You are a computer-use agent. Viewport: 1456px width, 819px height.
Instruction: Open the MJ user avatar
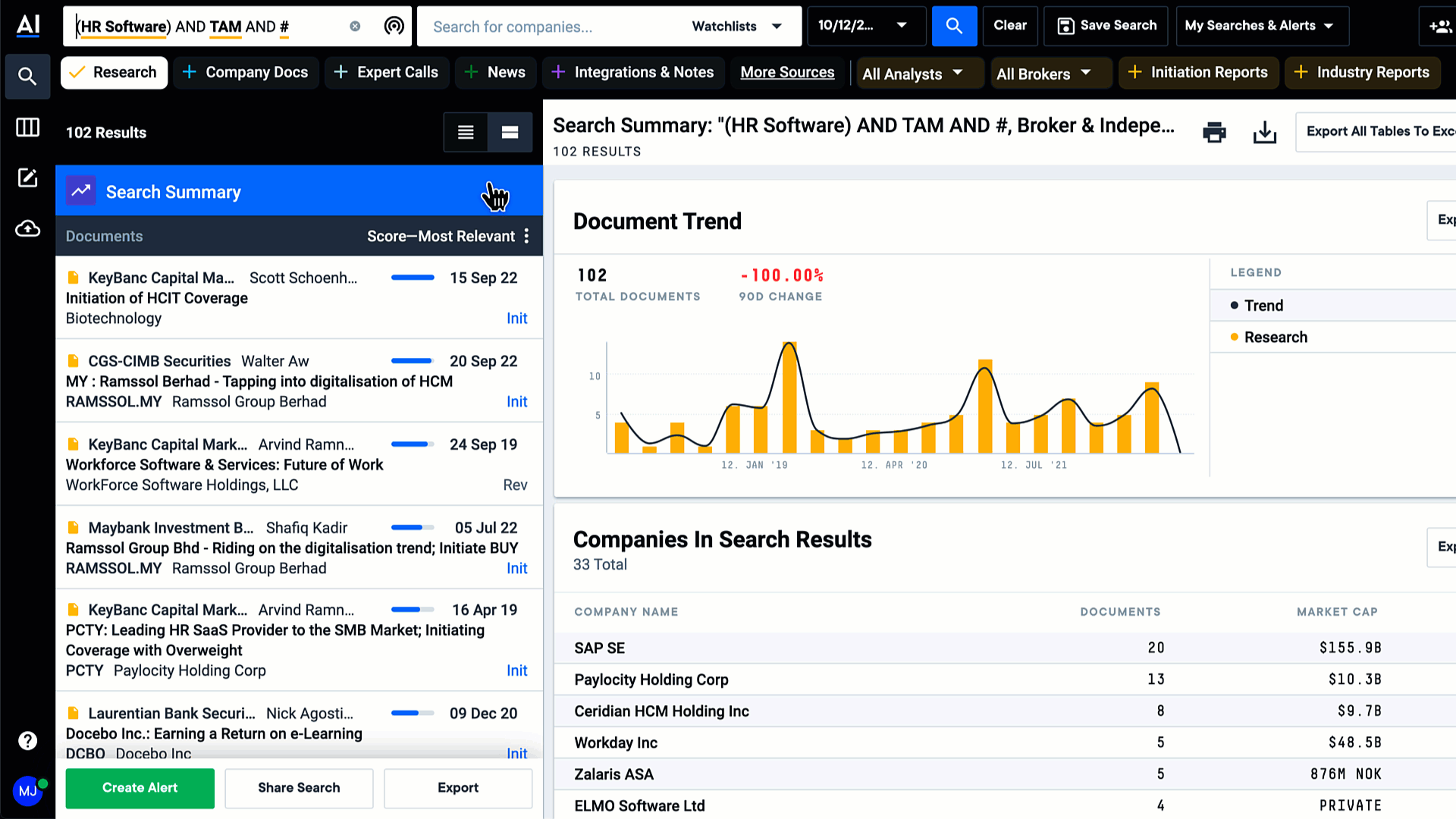coord(28,791)
